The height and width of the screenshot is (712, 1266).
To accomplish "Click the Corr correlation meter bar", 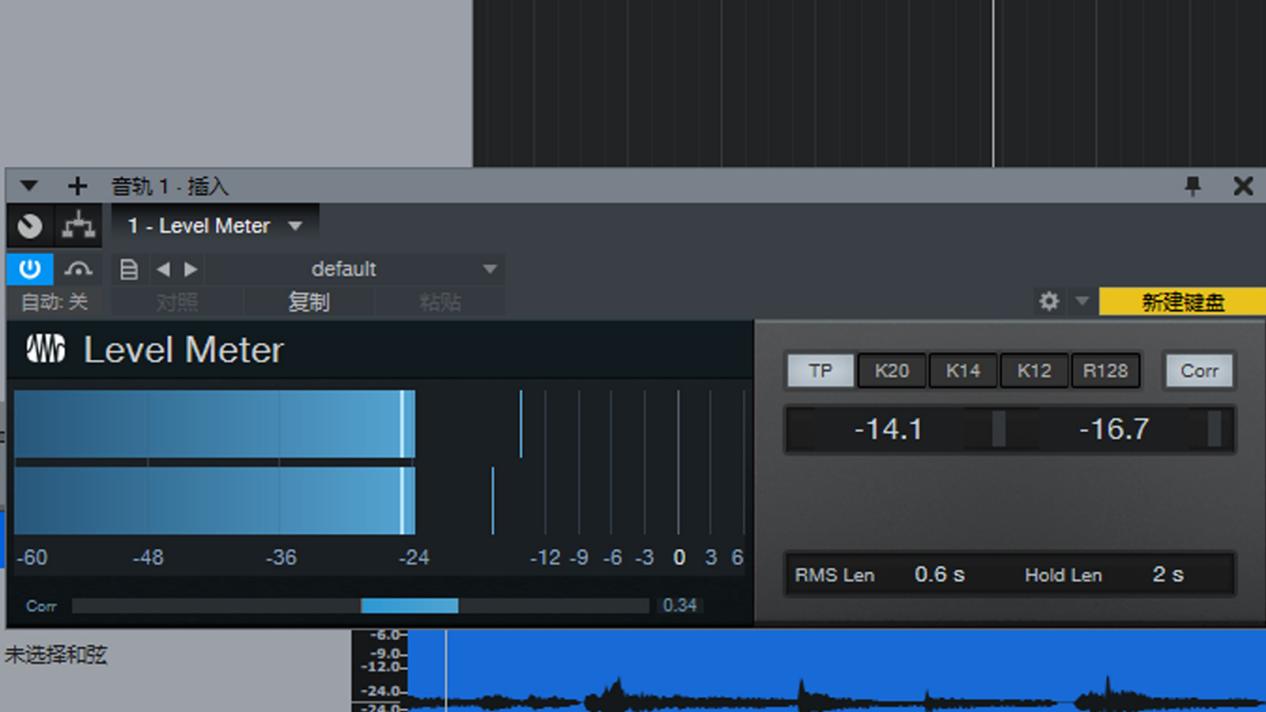I will point(360,606).
